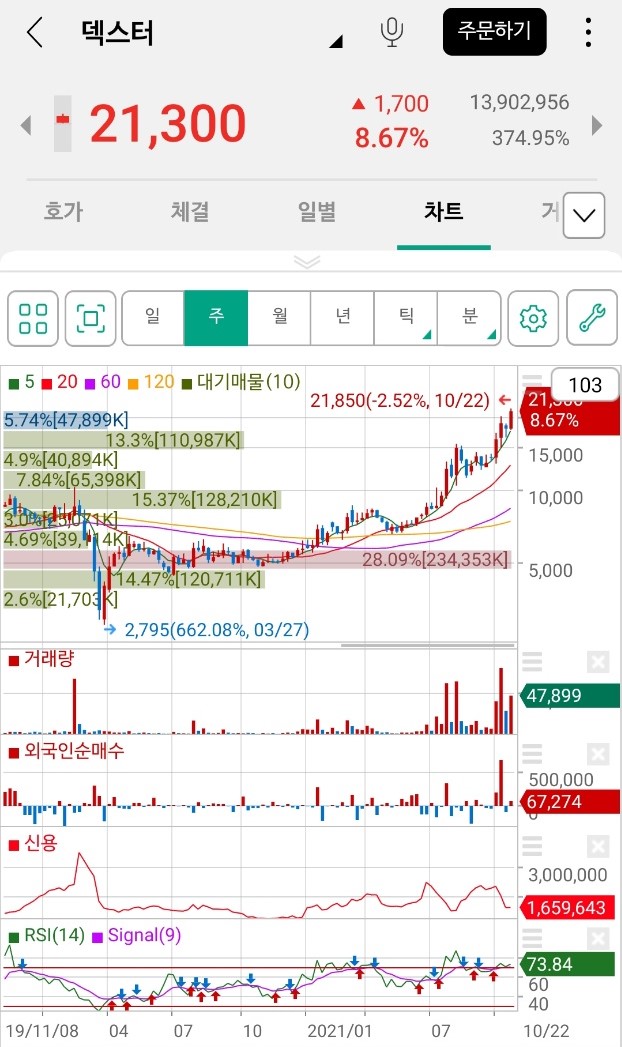This screenshot has width=622, height=1047.
Task: Tap the chart horizontal scrollbar
Action: tap(428, 646)
